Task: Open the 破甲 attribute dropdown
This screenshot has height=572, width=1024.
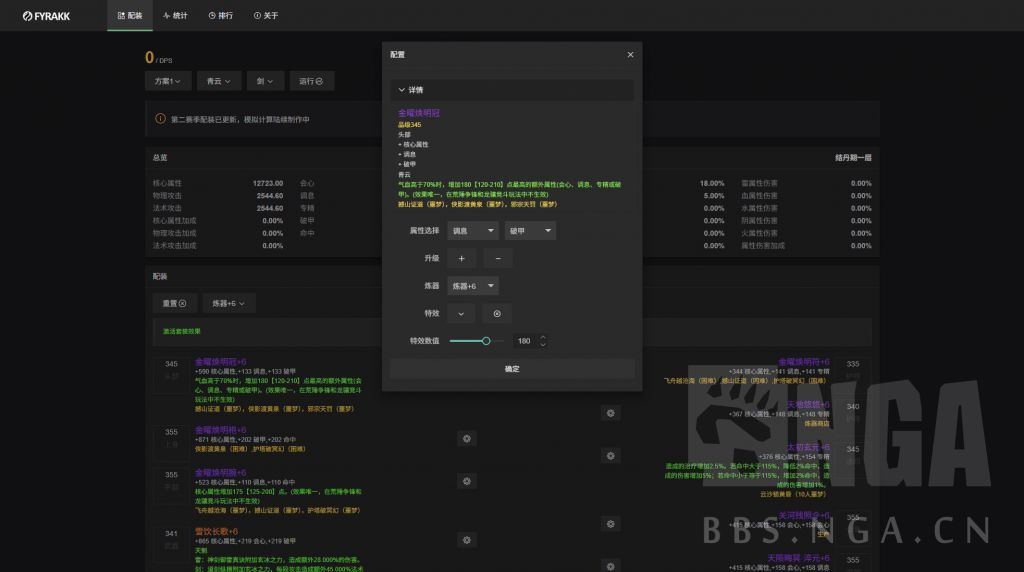Action: [530, 231]
